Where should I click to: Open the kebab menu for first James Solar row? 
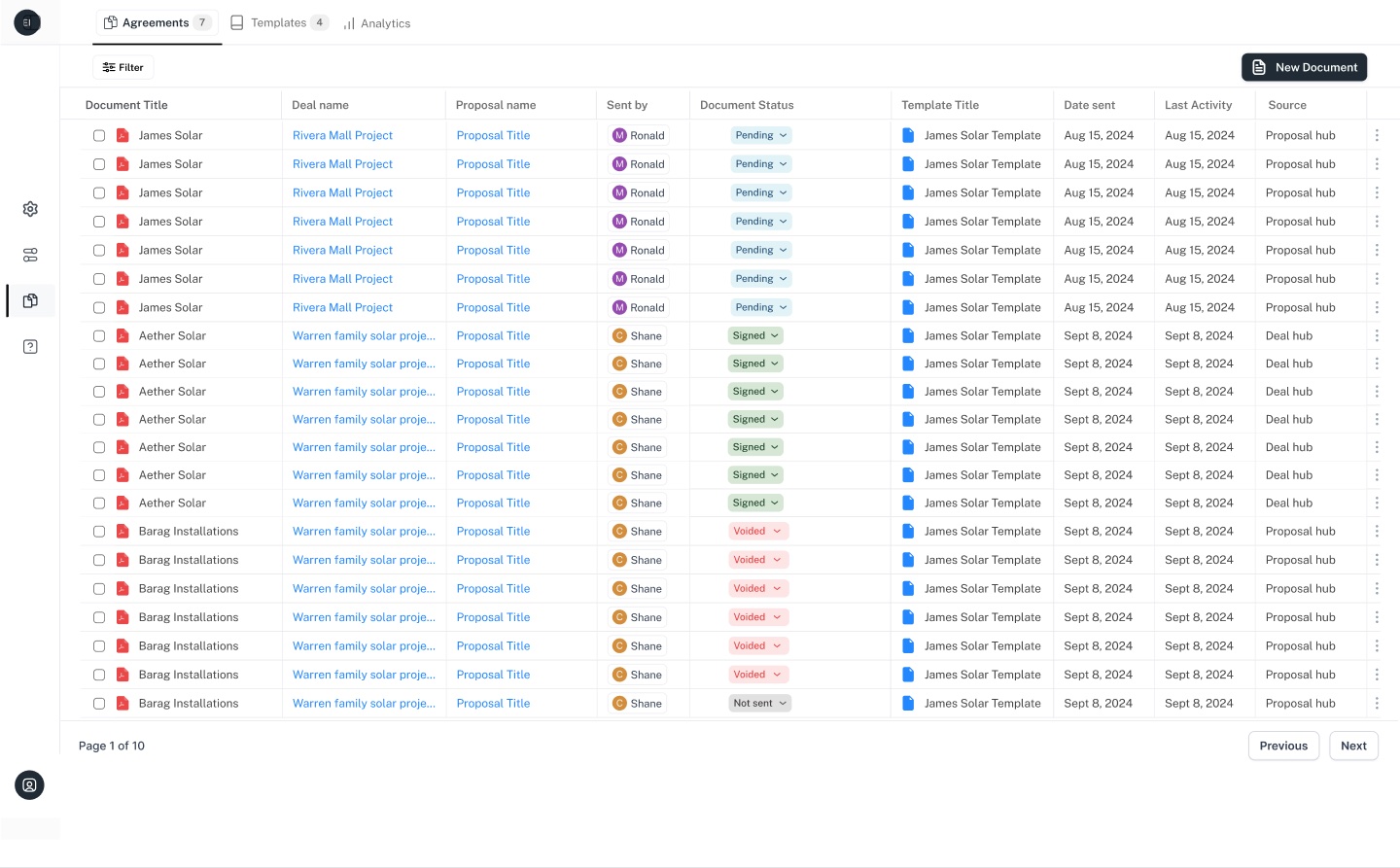click(1377, 135)
